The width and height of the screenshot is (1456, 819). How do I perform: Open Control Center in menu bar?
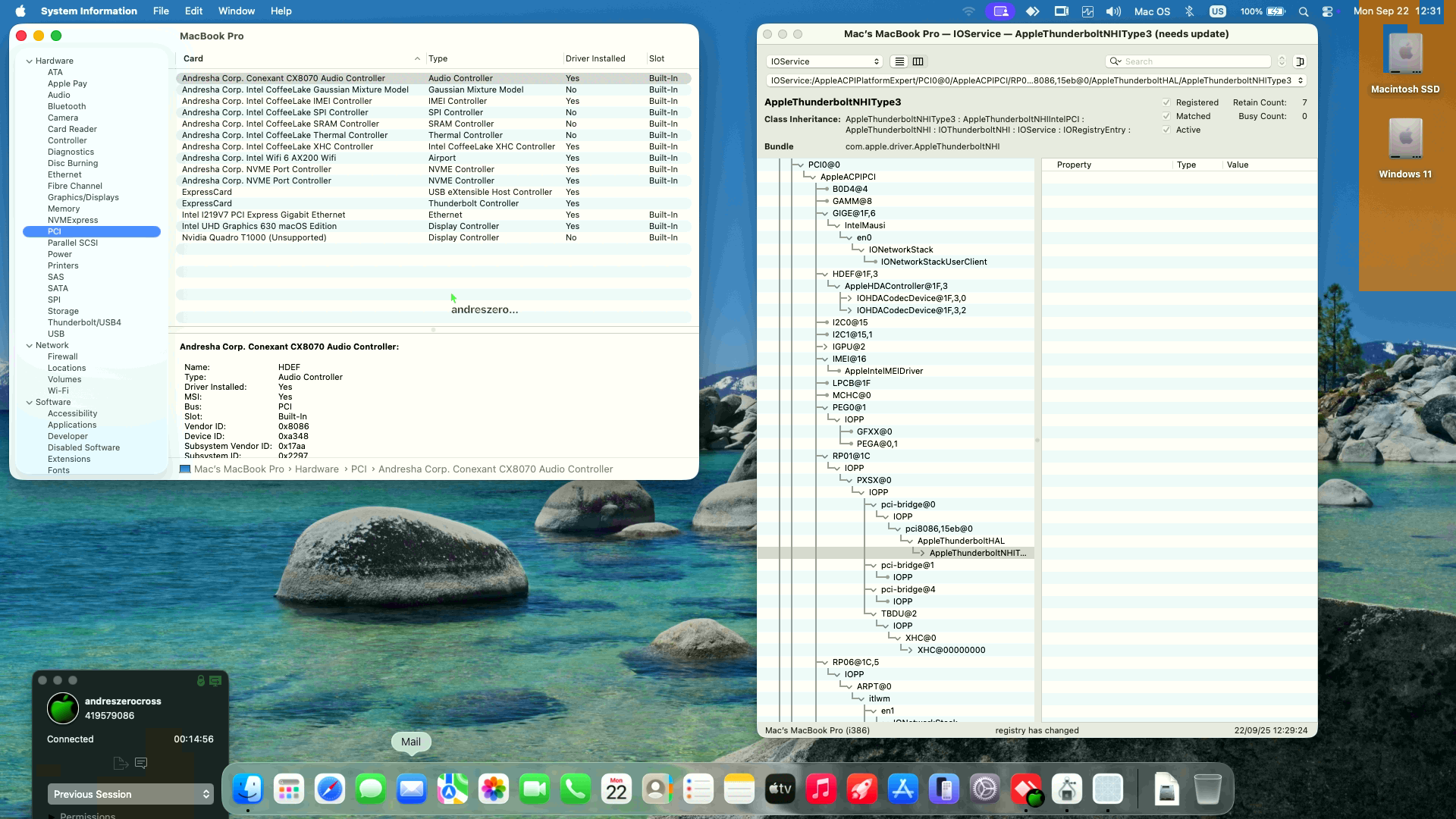[1328, 11]
